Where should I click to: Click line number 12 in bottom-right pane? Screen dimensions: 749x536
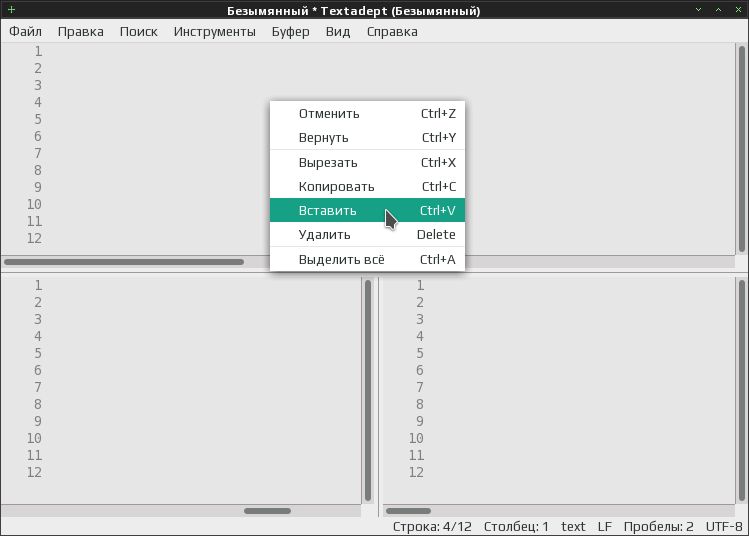pos(416,472)
